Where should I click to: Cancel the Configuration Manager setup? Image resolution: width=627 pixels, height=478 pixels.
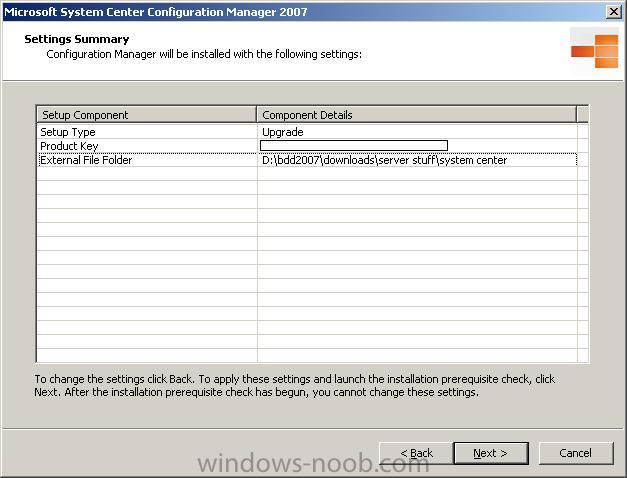point(576,453)
